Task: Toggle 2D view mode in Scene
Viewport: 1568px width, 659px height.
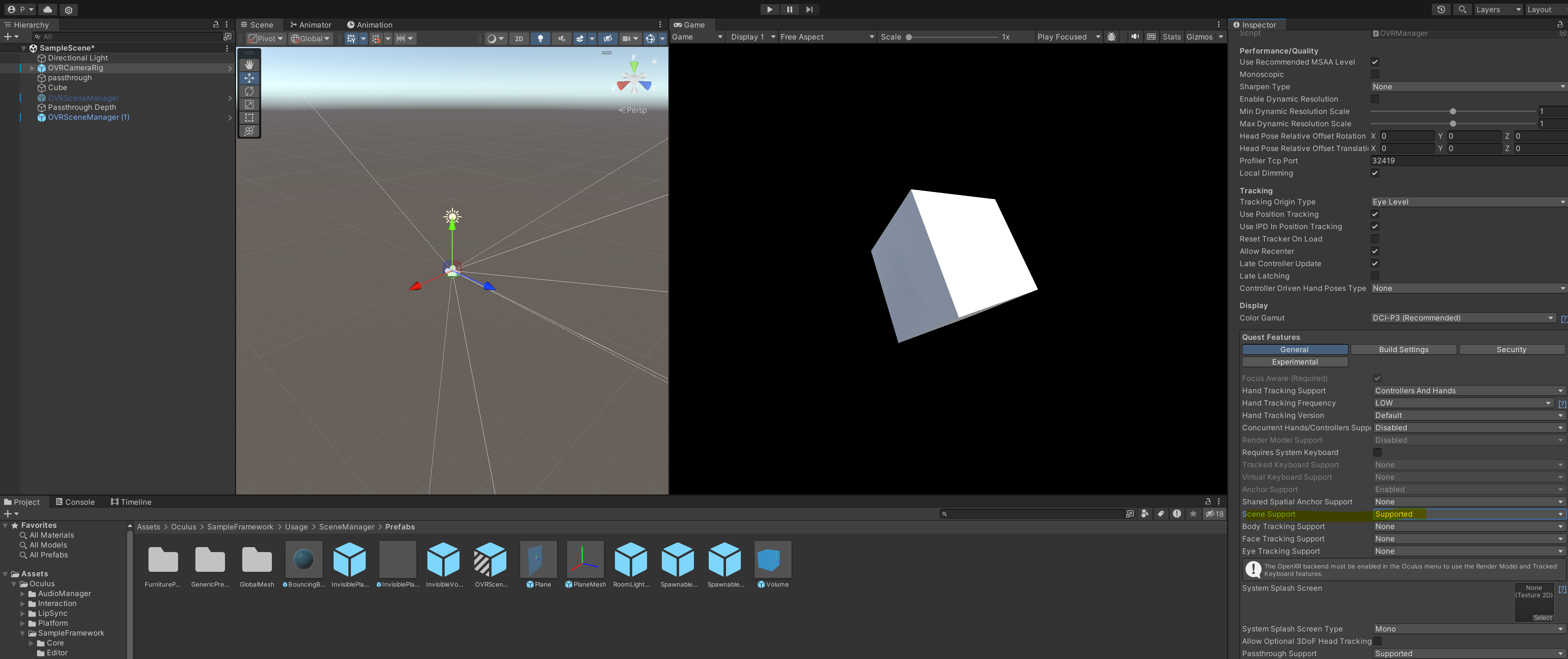Action: [x=519, y=38]
